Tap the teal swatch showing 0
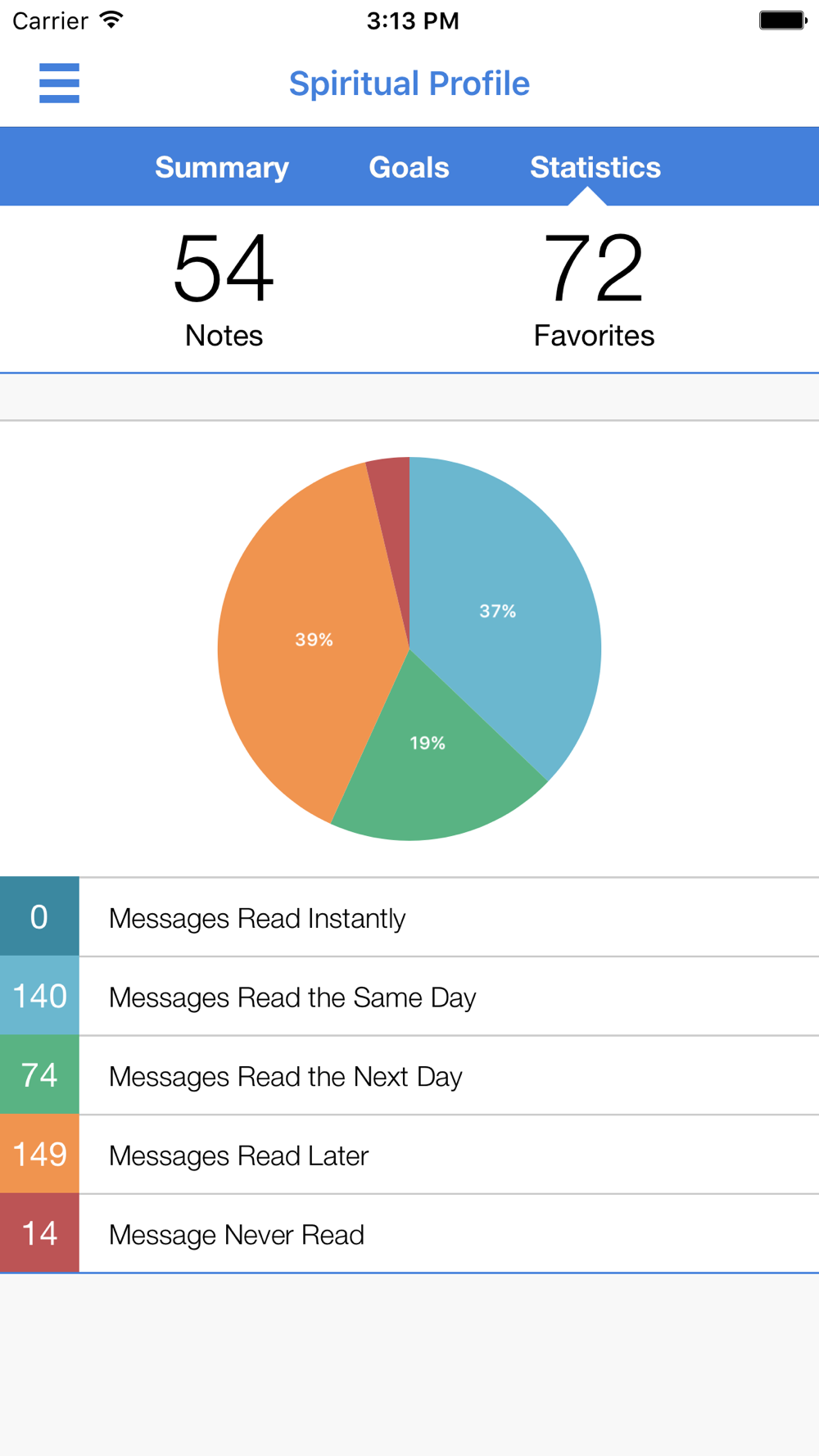Screen dimensions: 819x1456 tap(39, 917)
